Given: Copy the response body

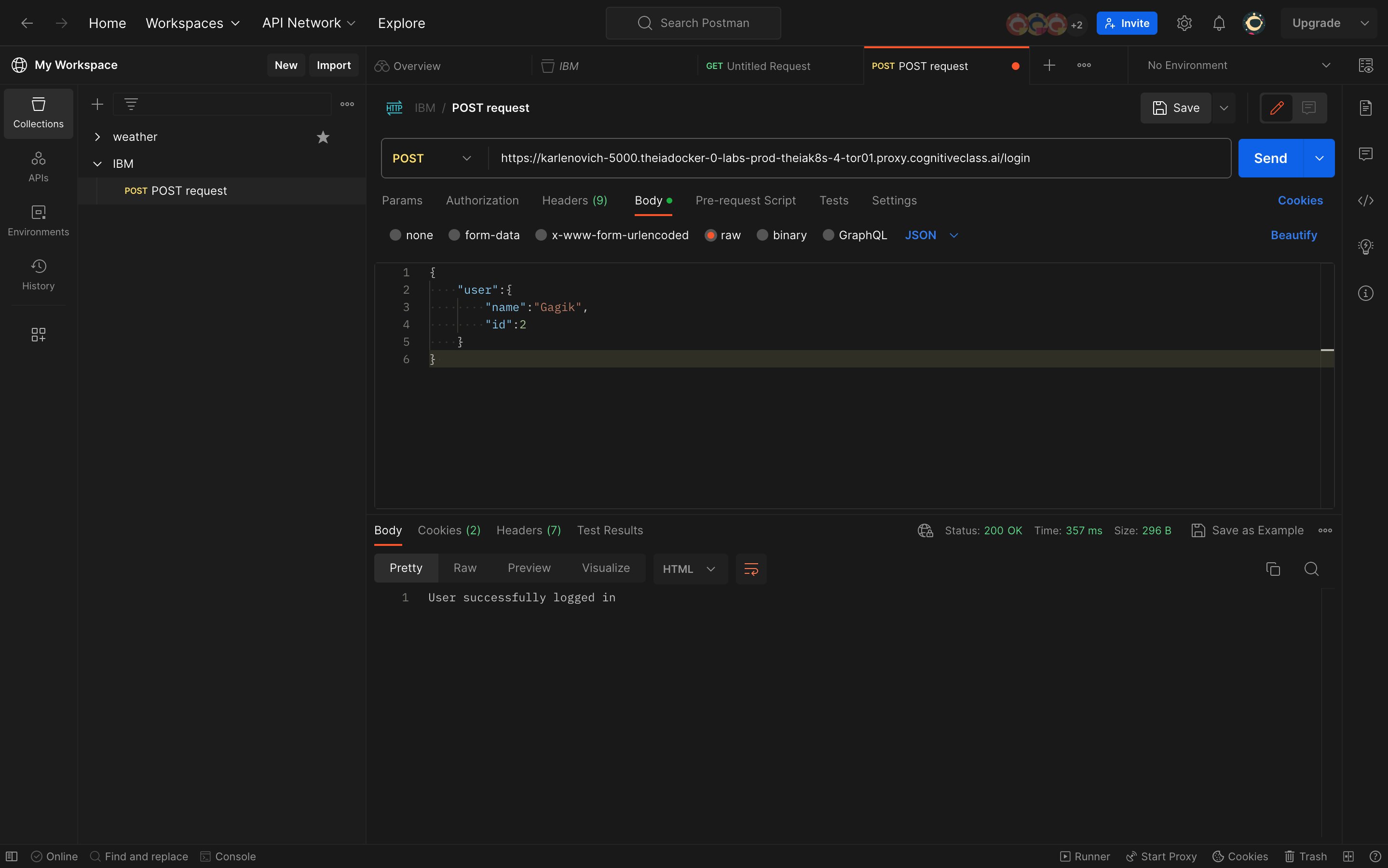Looking at the screenshot, I should (x=1272, y=569).
